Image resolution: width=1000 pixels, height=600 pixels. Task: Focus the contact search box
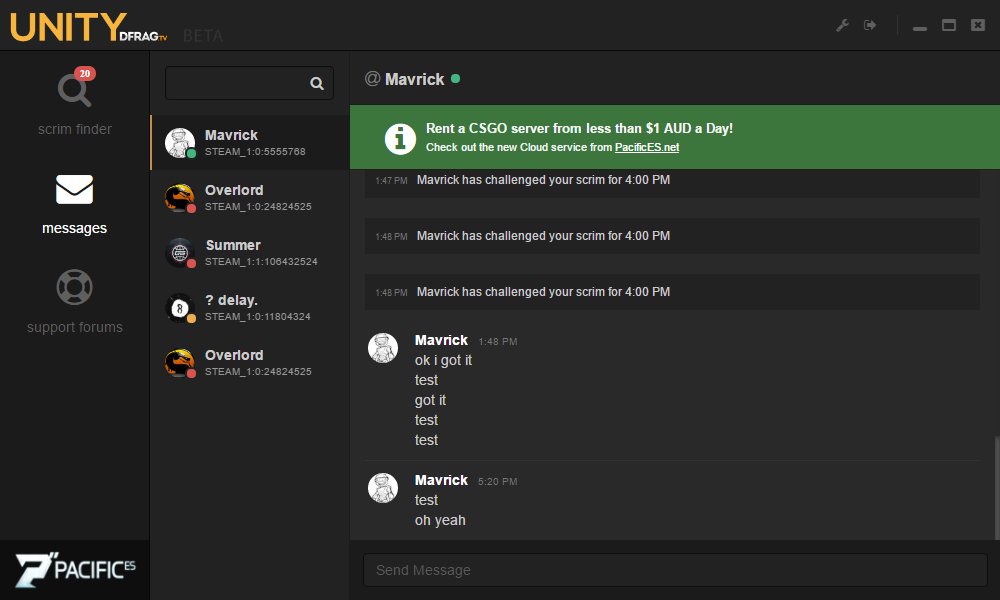pyautogui.click(x=249, y=83)
